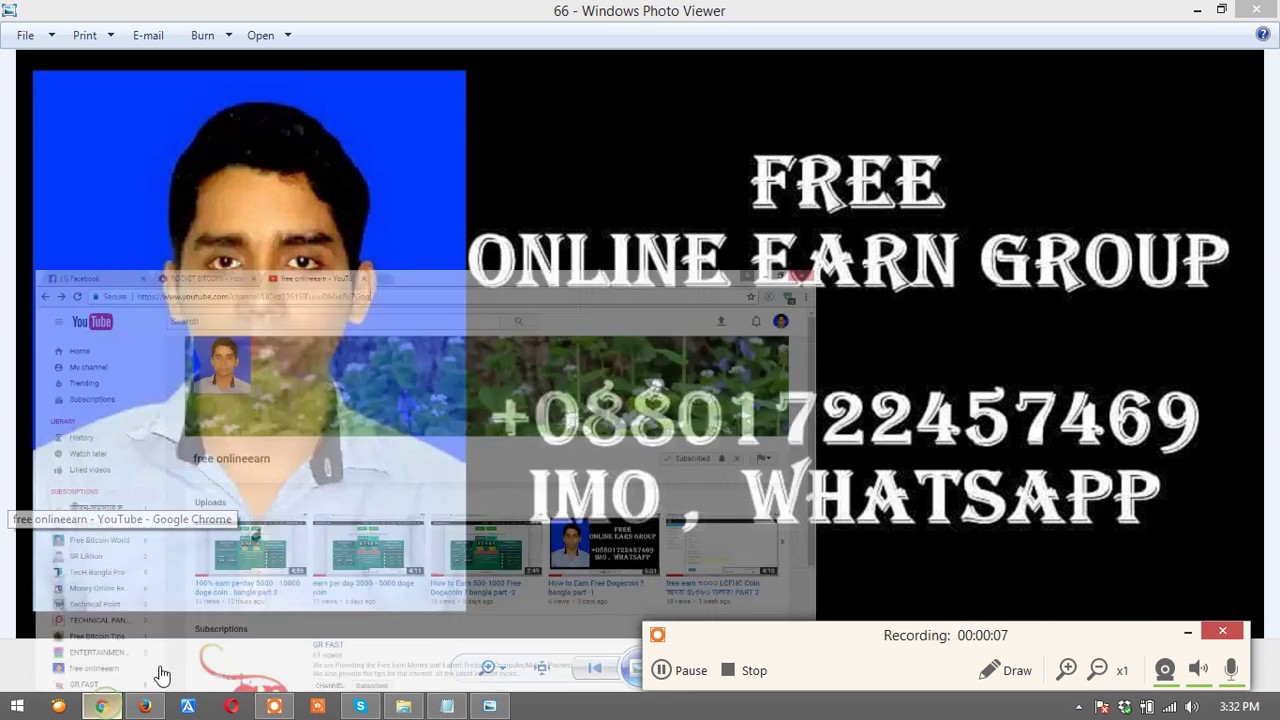Pause the screen recording
The height and width of the screenshot is (720, 1280).
(680, 670)
